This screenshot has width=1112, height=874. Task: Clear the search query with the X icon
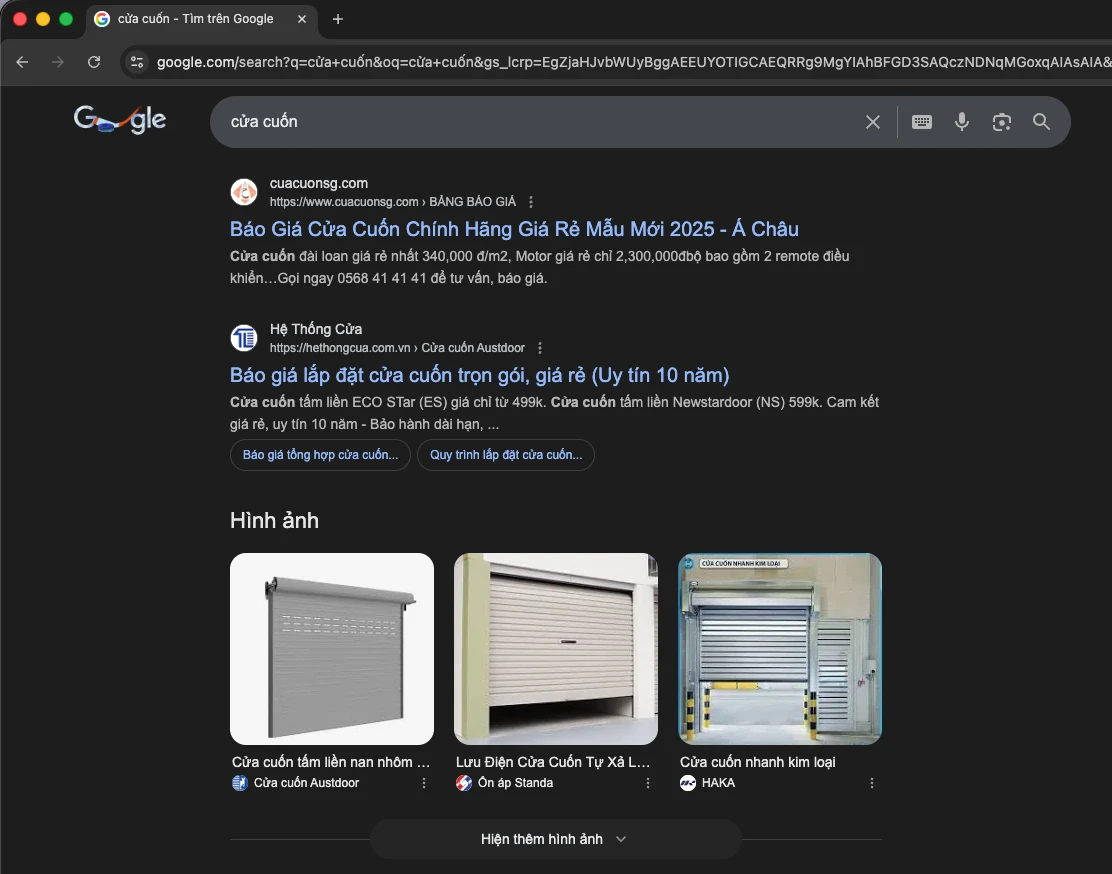872,121
